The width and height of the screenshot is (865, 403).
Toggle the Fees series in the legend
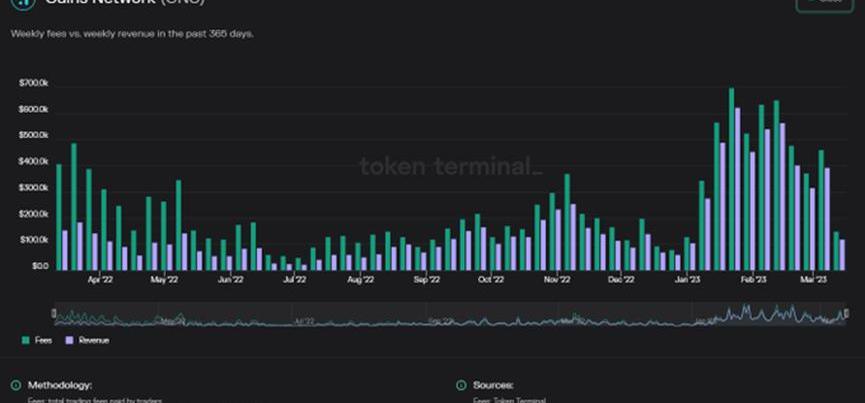(39, 340)
